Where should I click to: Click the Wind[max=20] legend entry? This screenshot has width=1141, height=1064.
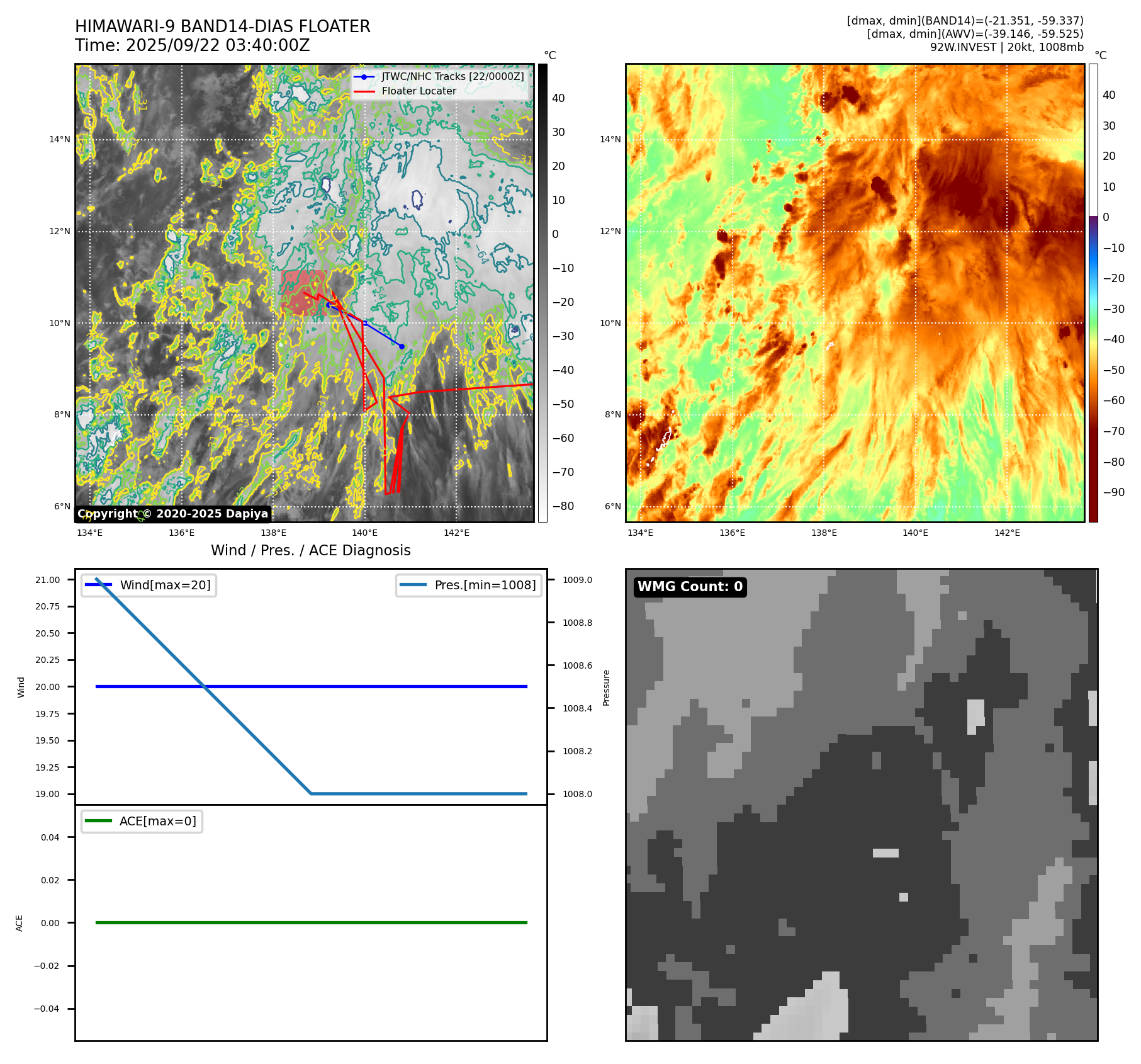point(149,585)
